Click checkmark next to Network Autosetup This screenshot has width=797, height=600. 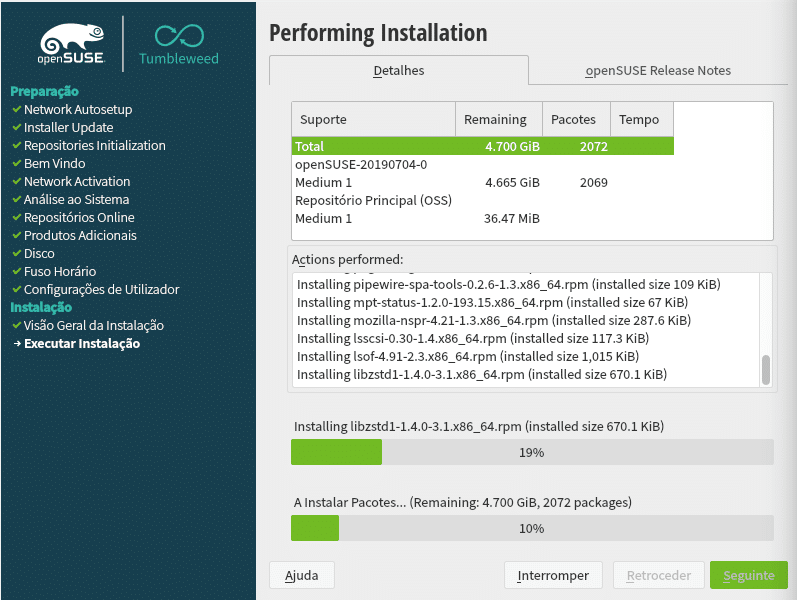17,109
